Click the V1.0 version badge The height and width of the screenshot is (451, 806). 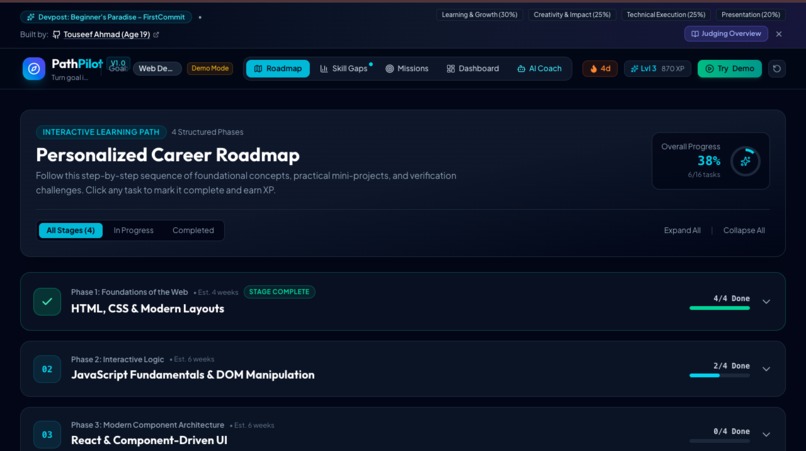[x=118, y=63]
